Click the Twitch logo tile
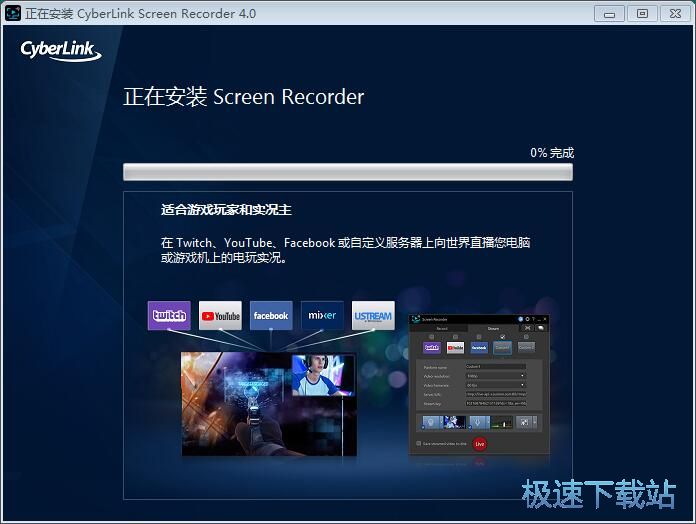Viewport: 696px width, 524px height. click(x=169, y=315)
